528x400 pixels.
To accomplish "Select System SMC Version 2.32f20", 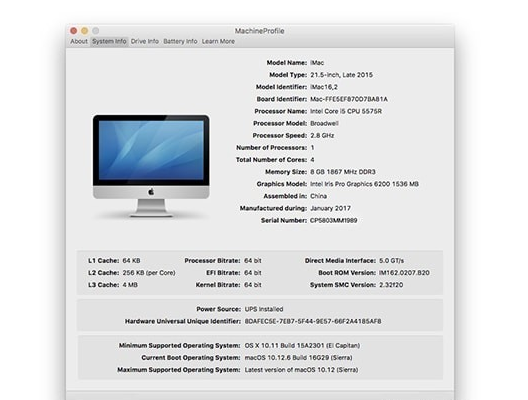I will point(391,285).
